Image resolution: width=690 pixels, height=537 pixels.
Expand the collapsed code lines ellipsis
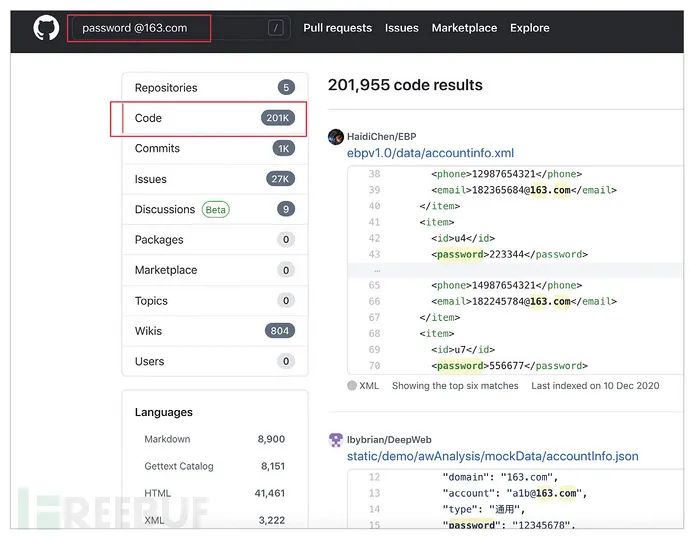tap(376, 270)
